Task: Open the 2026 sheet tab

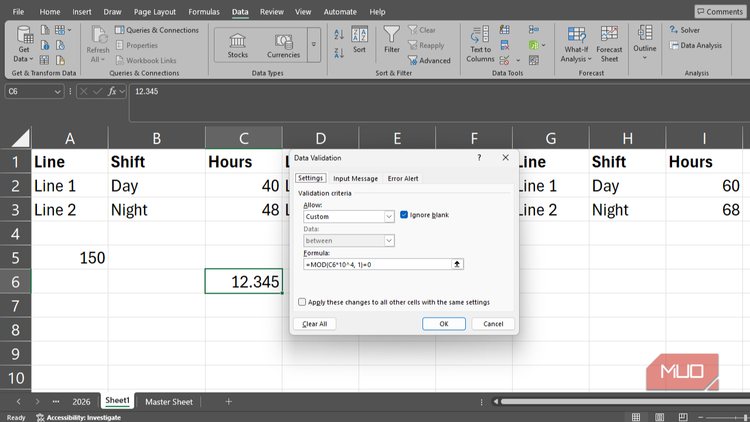Action: [x=81, y=402]
